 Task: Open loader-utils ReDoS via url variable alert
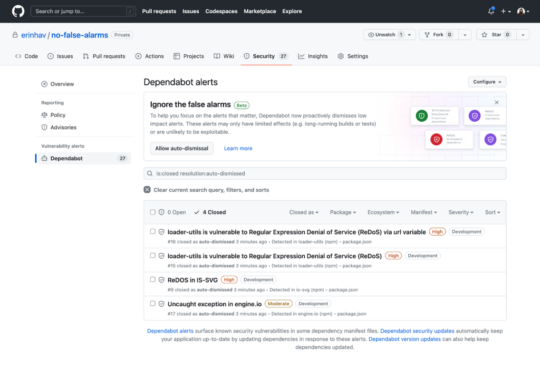297,232
